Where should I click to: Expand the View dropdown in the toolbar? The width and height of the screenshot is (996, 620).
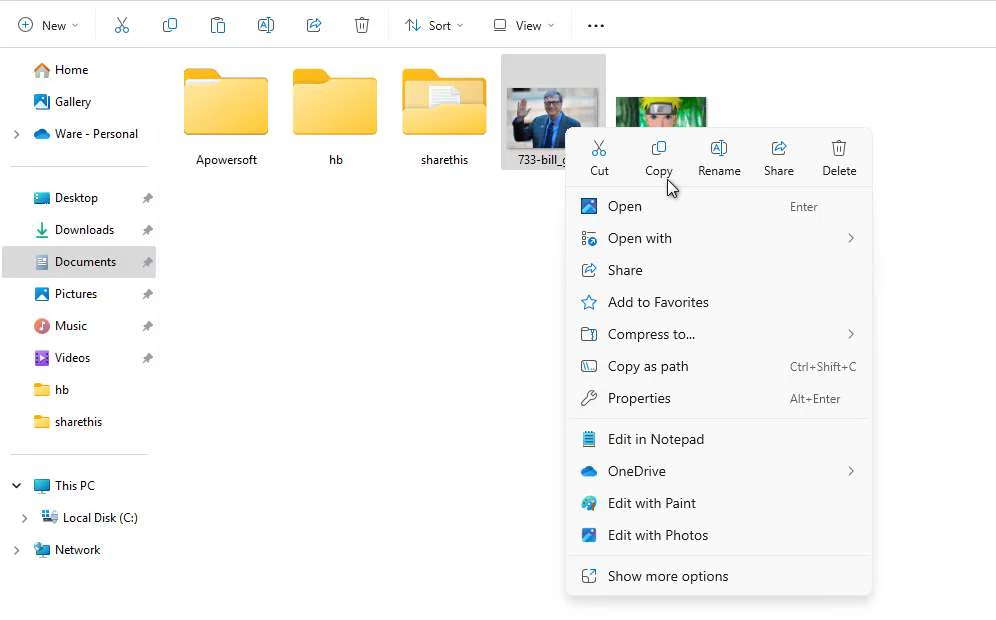tap(523, 24)
